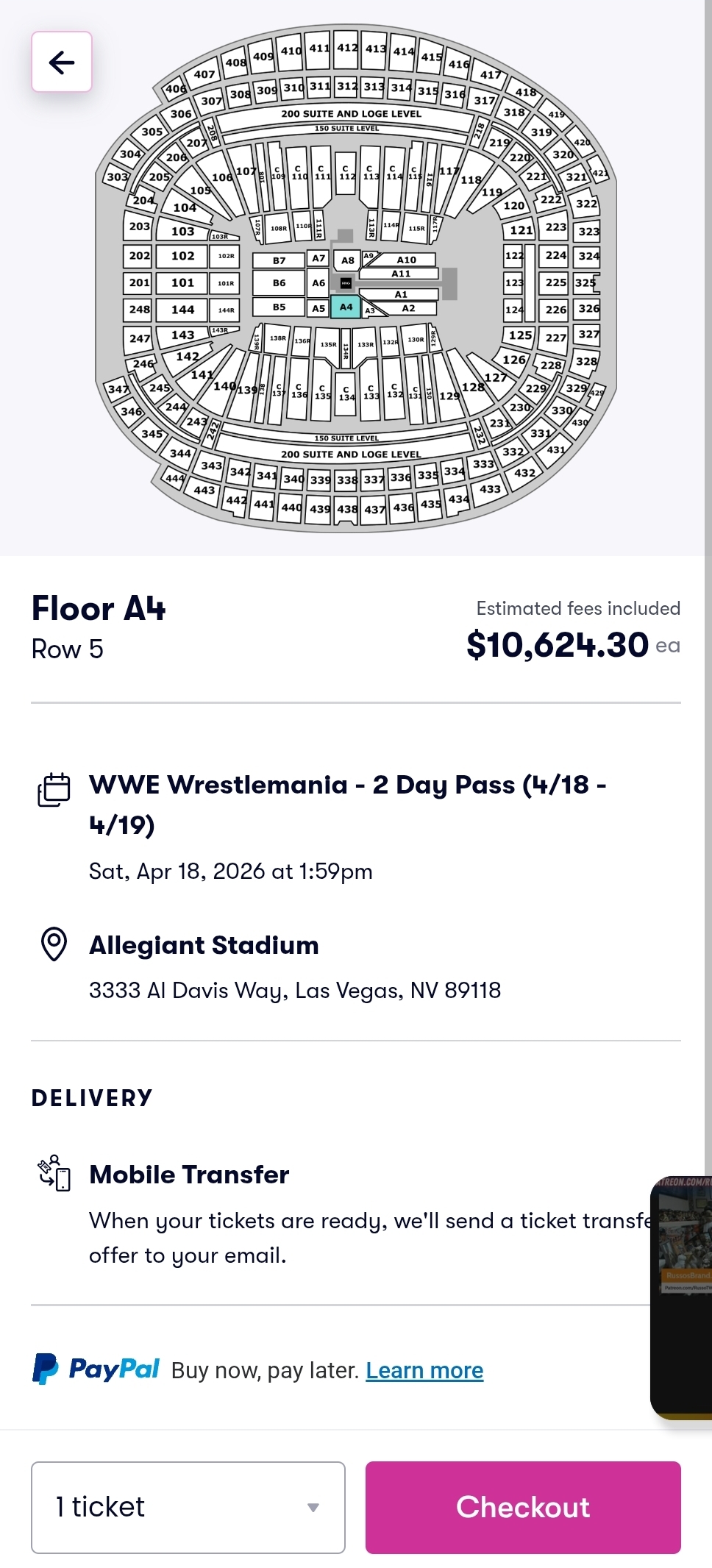Image resolution: width=712 pixels, height=1568 pixels.
Task: Open PayPal Learn more link
Action: pyautogui.click(x=424, y=1370)
